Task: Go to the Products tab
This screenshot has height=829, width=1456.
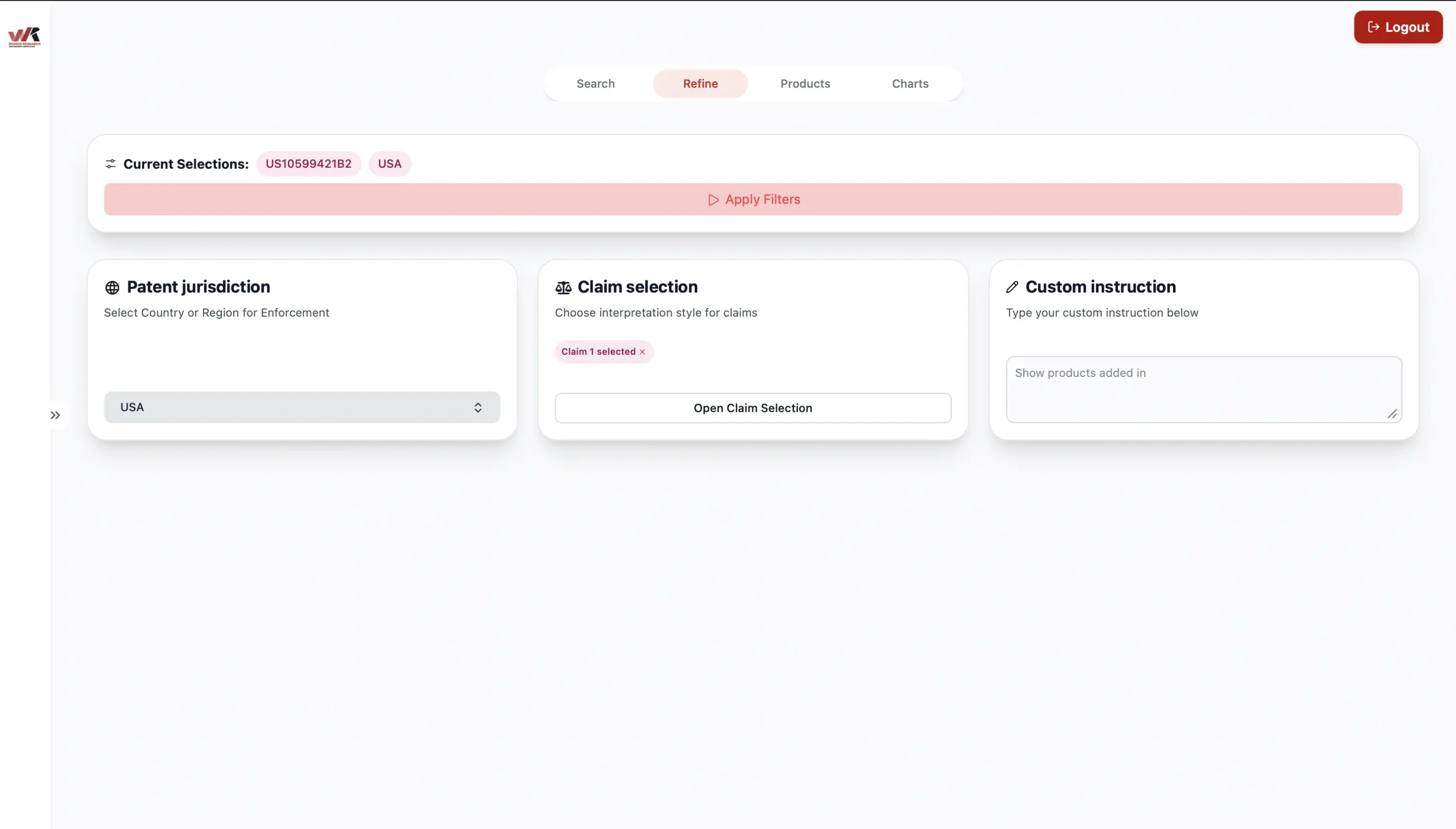Action: [805, 84]
